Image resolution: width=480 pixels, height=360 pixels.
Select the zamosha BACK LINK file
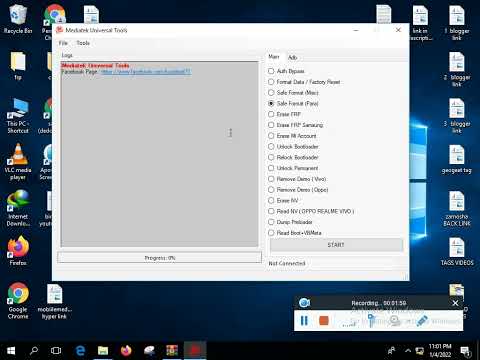pyautogui.click(x=457, y=209)
